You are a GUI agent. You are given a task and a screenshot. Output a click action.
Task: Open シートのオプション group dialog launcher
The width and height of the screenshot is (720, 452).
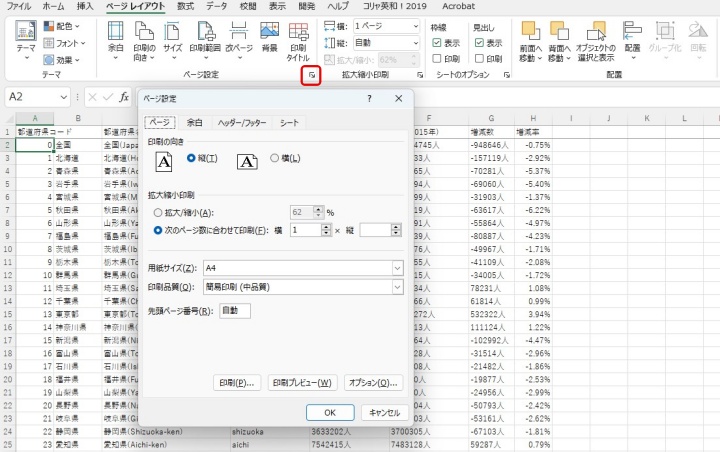pyautogui.click(x=506, y=74)
